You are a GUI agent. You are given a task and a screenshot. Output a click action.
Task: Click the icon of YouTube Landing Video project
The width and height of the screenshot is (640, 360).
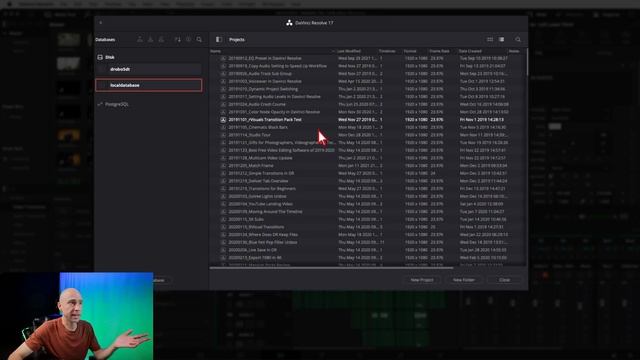[223, 204]
